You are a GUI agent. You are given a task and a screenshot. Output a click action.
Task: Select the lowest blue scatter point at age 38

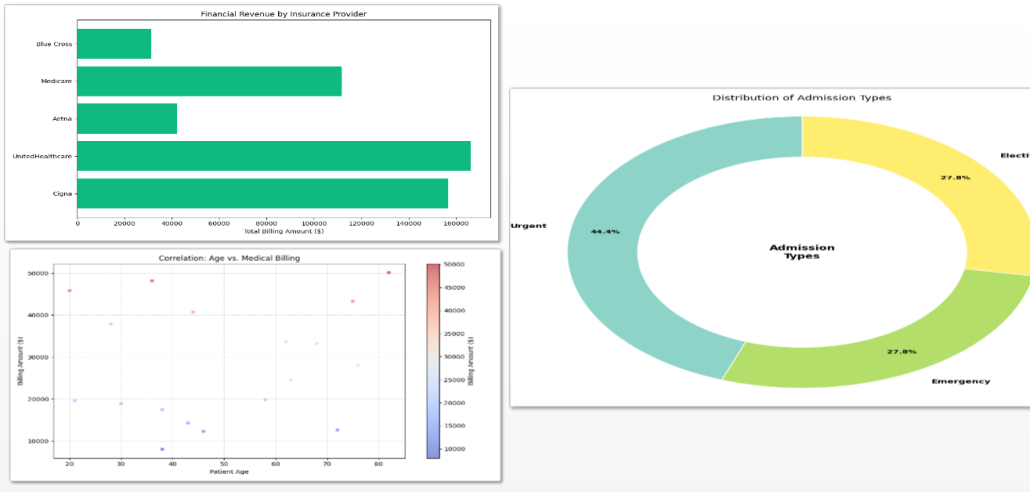point(162,449)
